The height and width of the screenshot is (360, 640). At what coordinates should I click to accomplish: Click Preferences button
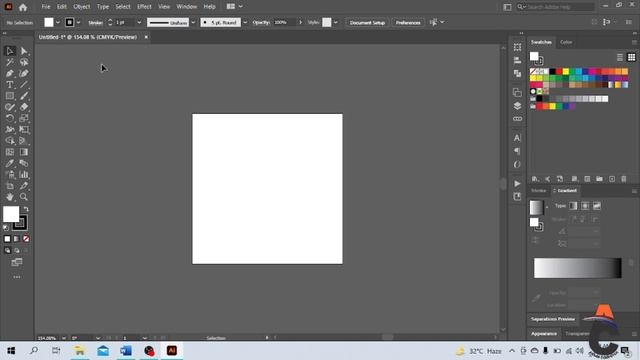(408, 22)
